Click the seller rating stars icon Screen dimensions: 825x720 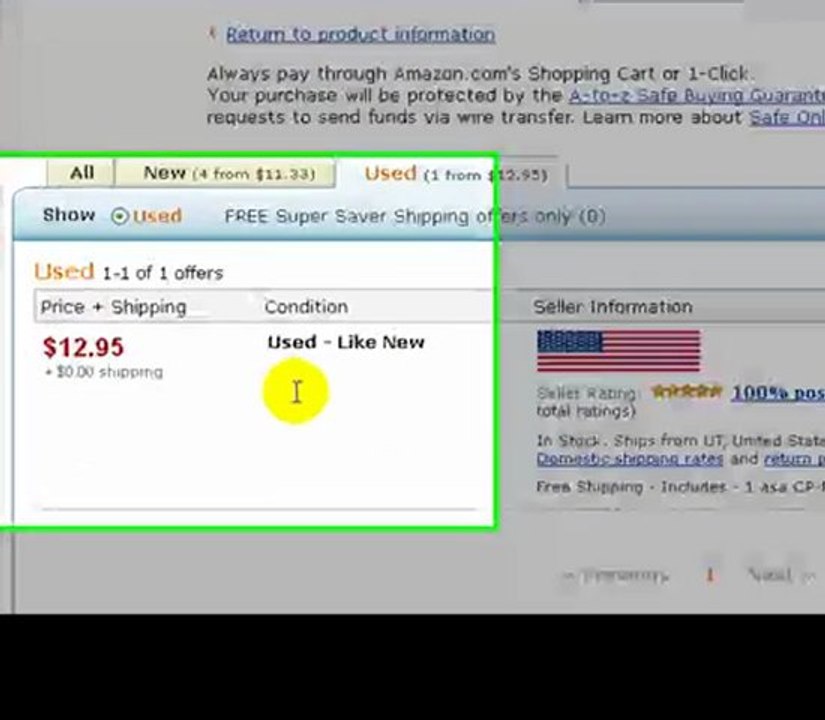click(686, 392)
